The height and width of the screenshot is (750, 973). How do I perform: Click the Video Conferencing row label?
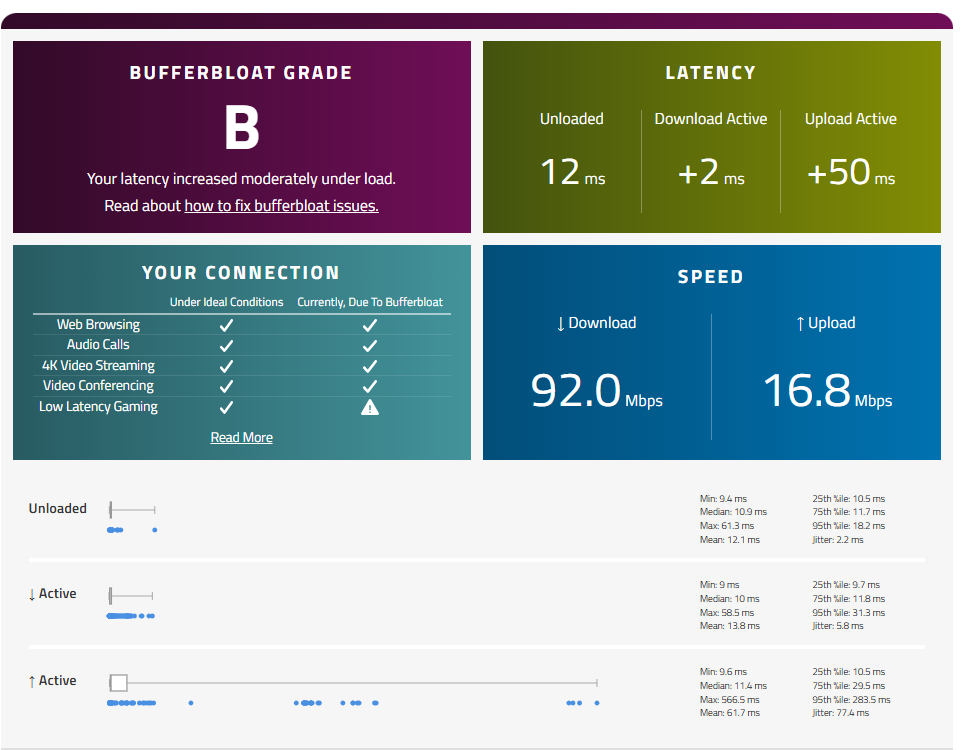[x=98, y=385]
